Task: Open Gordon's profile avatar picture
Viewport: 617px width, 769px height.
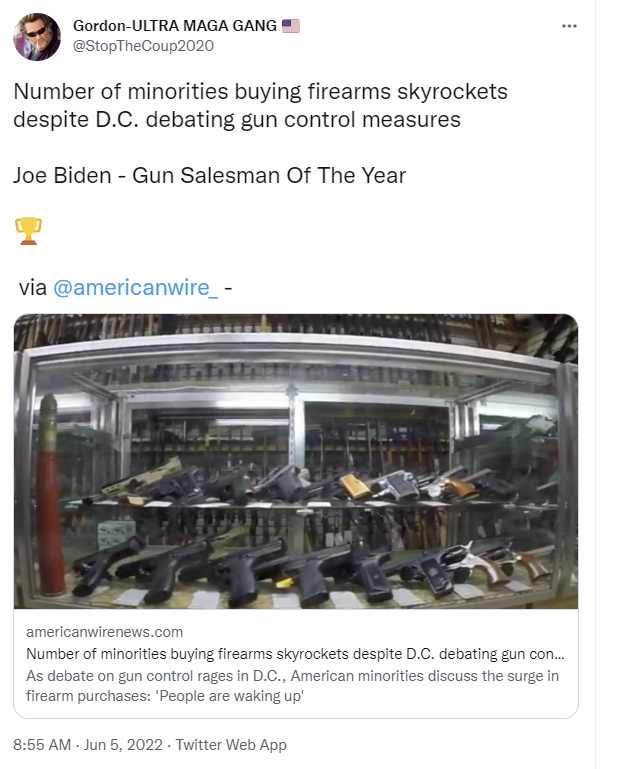Action: [37, 35]
